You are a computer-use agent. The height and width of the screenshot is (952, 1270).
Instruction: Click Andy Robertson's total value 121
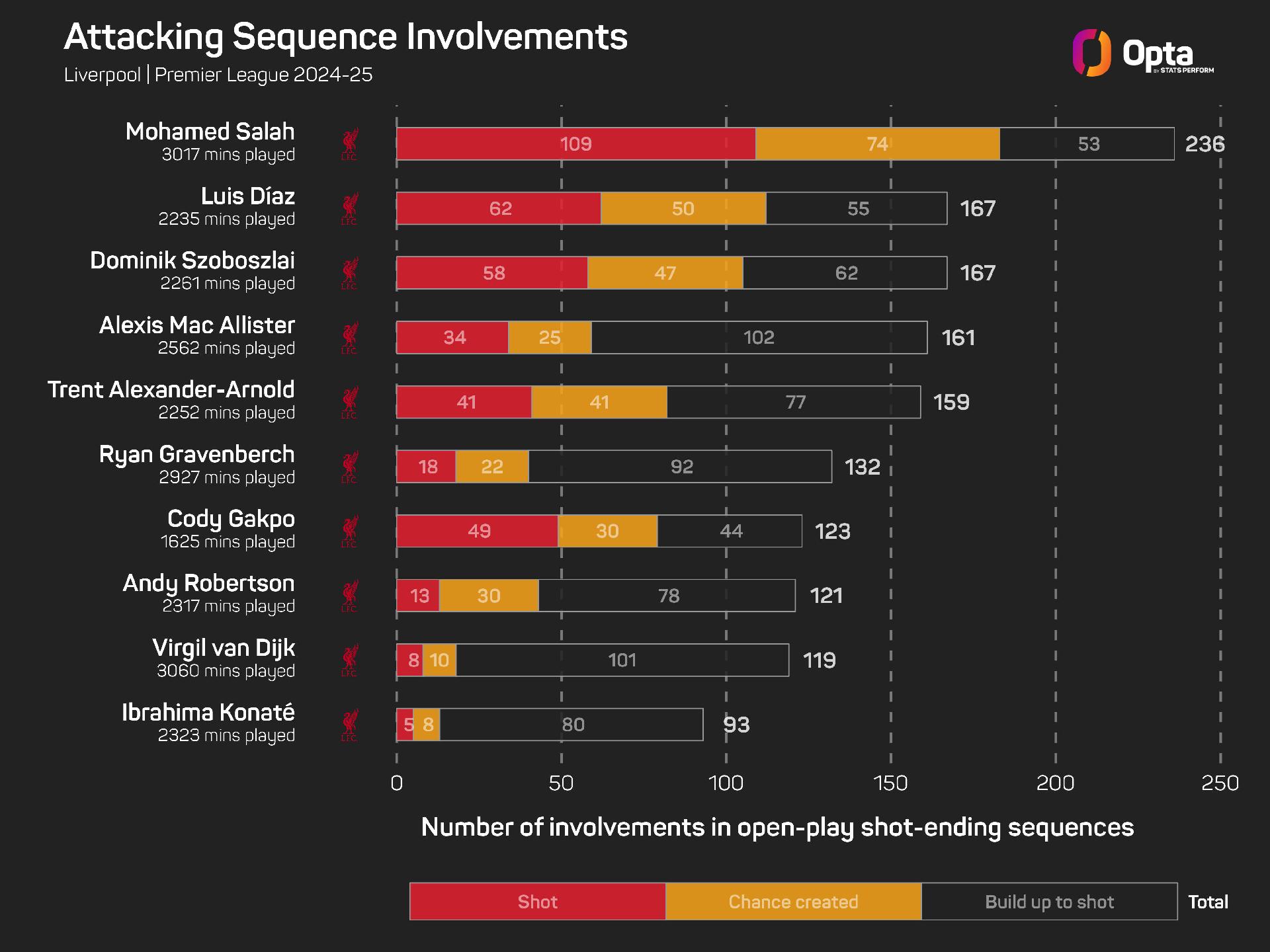coord(826,596)
